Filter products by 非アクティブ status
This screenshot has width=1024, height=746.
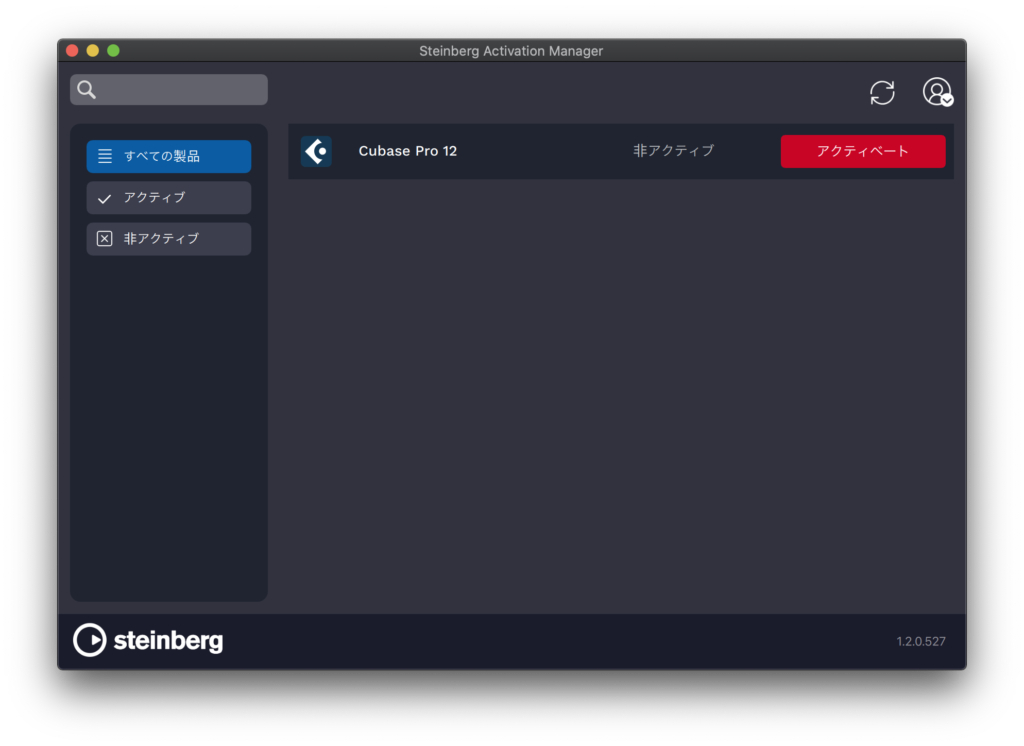coord(168,239)
